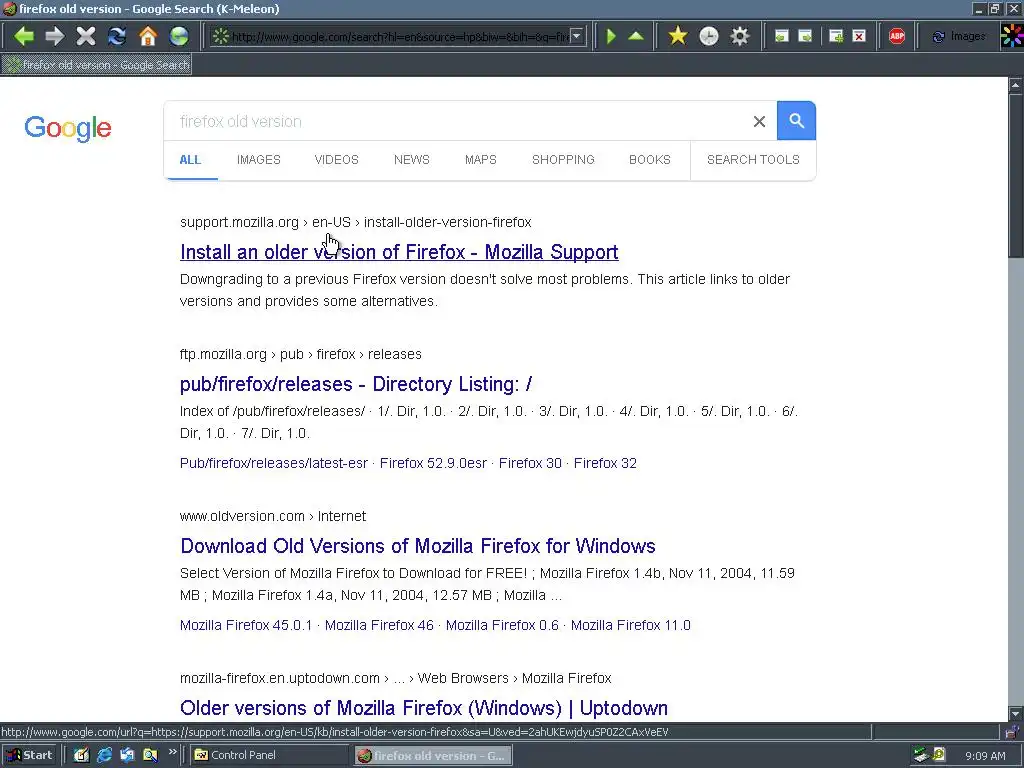
Task: Open the Firefox 30 sublink
Action: (x=530, y=463)
